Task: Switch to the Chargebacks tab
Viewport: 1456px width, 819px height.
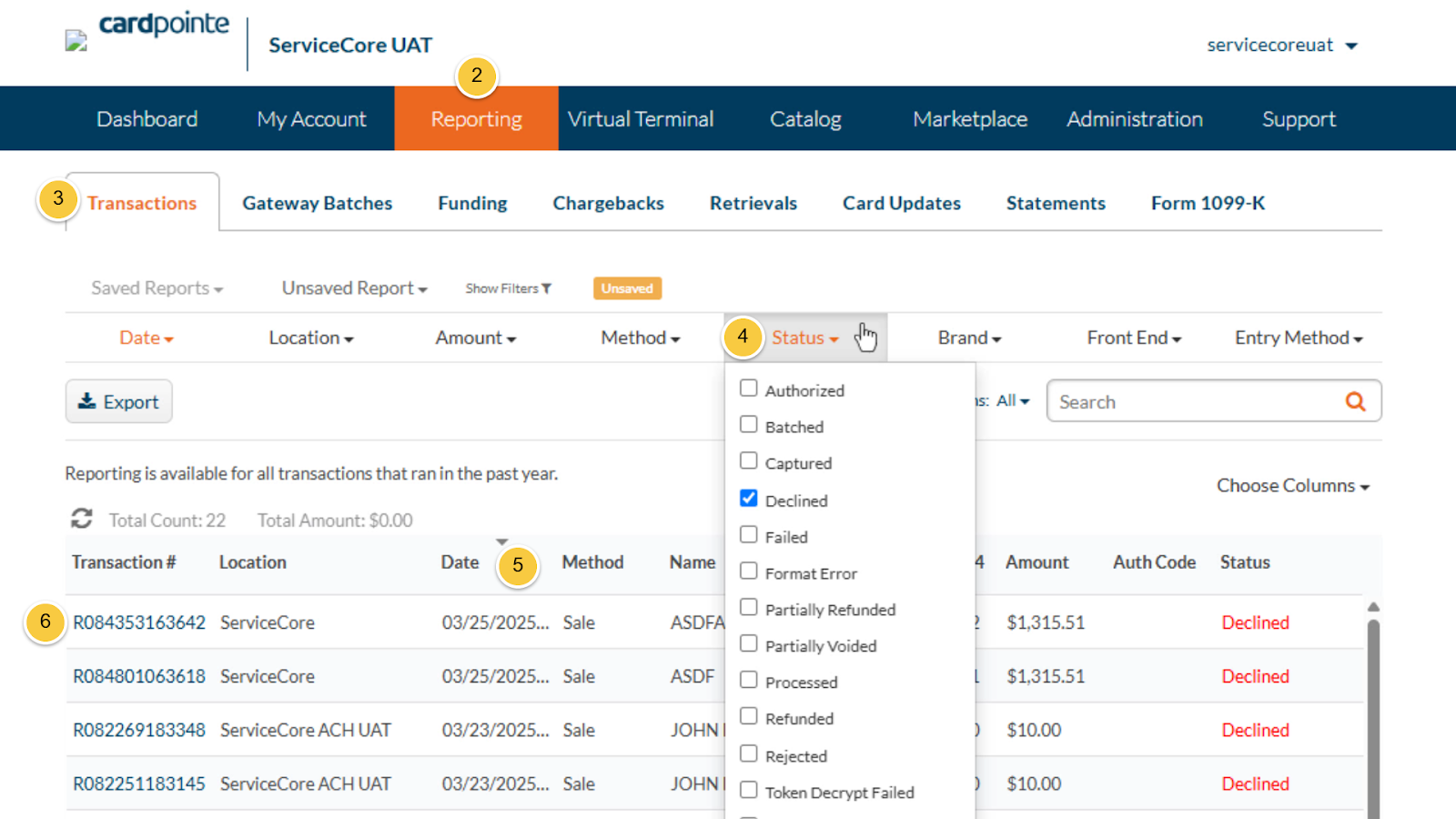Action: pos(608,203)
